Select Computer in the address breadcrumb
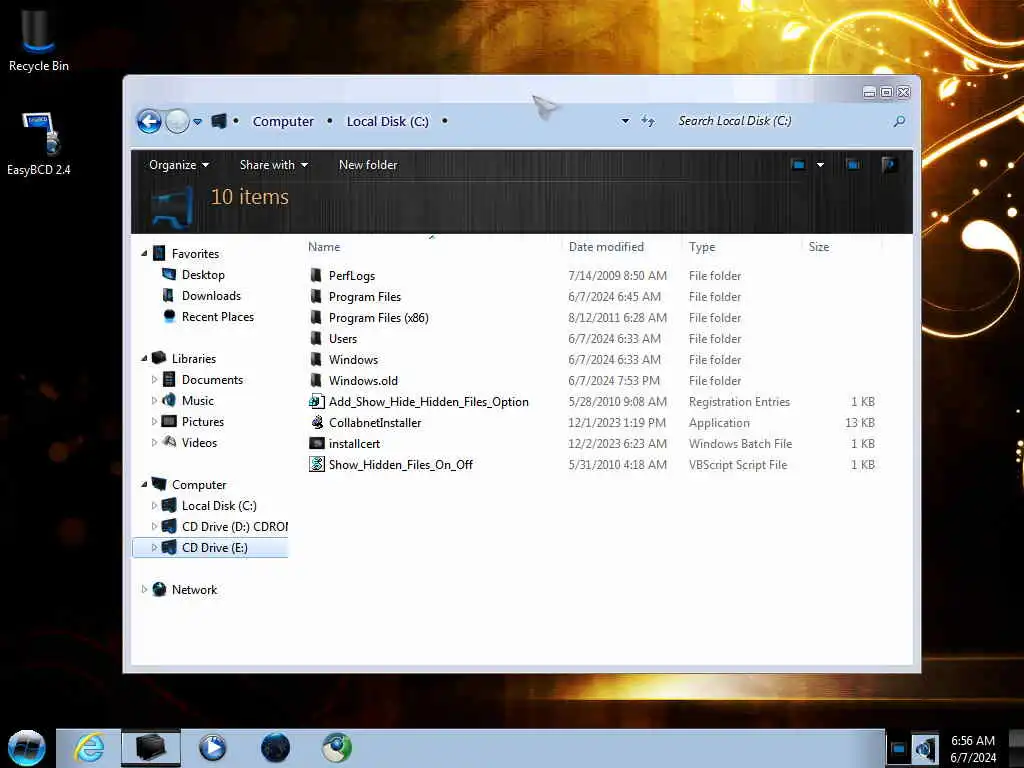 point(283,121)
